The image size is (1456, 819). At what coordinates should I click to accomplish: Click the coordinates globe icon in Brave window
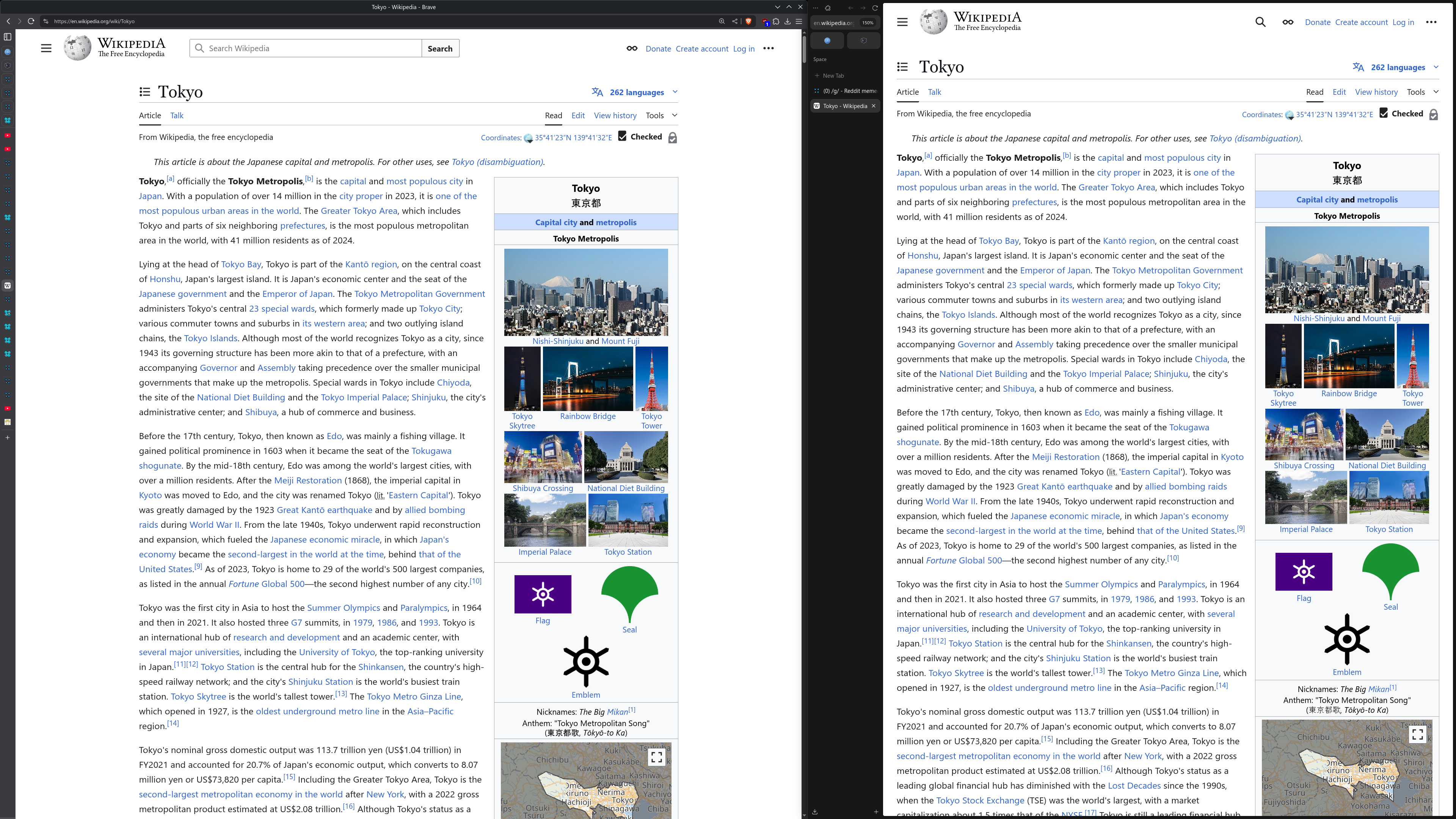[x=529, y=138]
